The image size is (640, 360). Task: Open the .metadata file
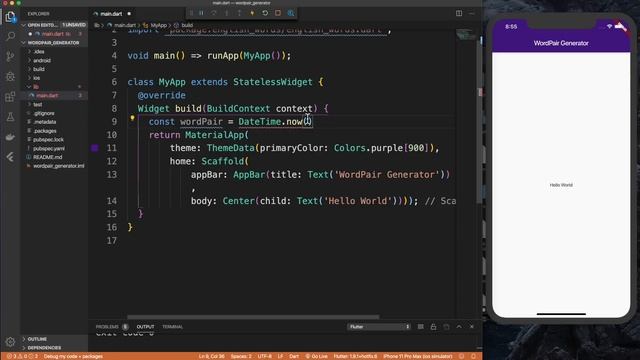click(x=45, y=122)
